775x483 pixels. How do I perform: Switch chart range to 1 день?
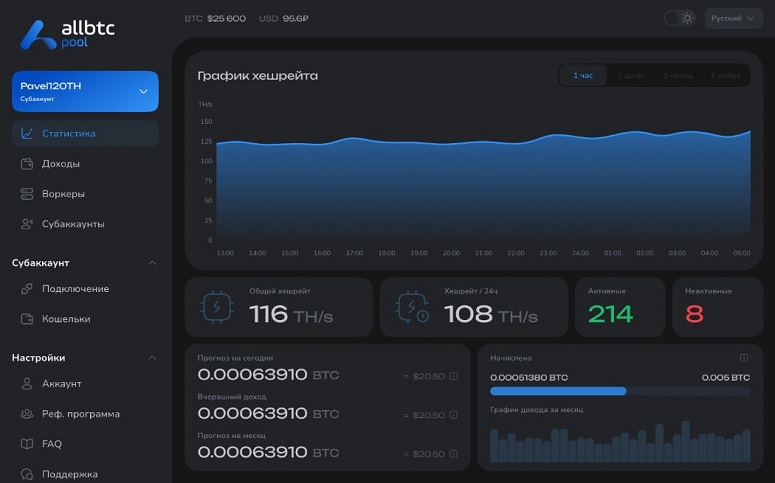click(x=630, y=76)
